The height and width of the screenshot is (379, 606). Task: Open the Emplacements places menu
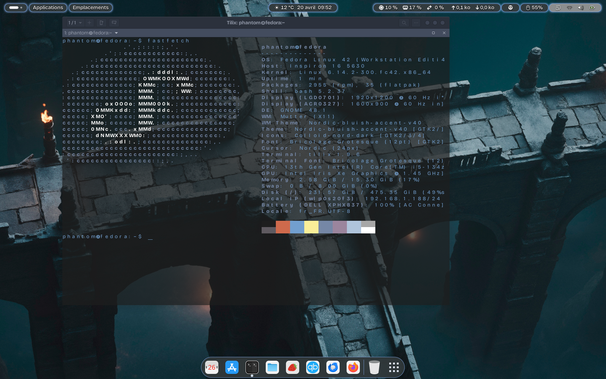pyautogui.click(x=90, y=7)
